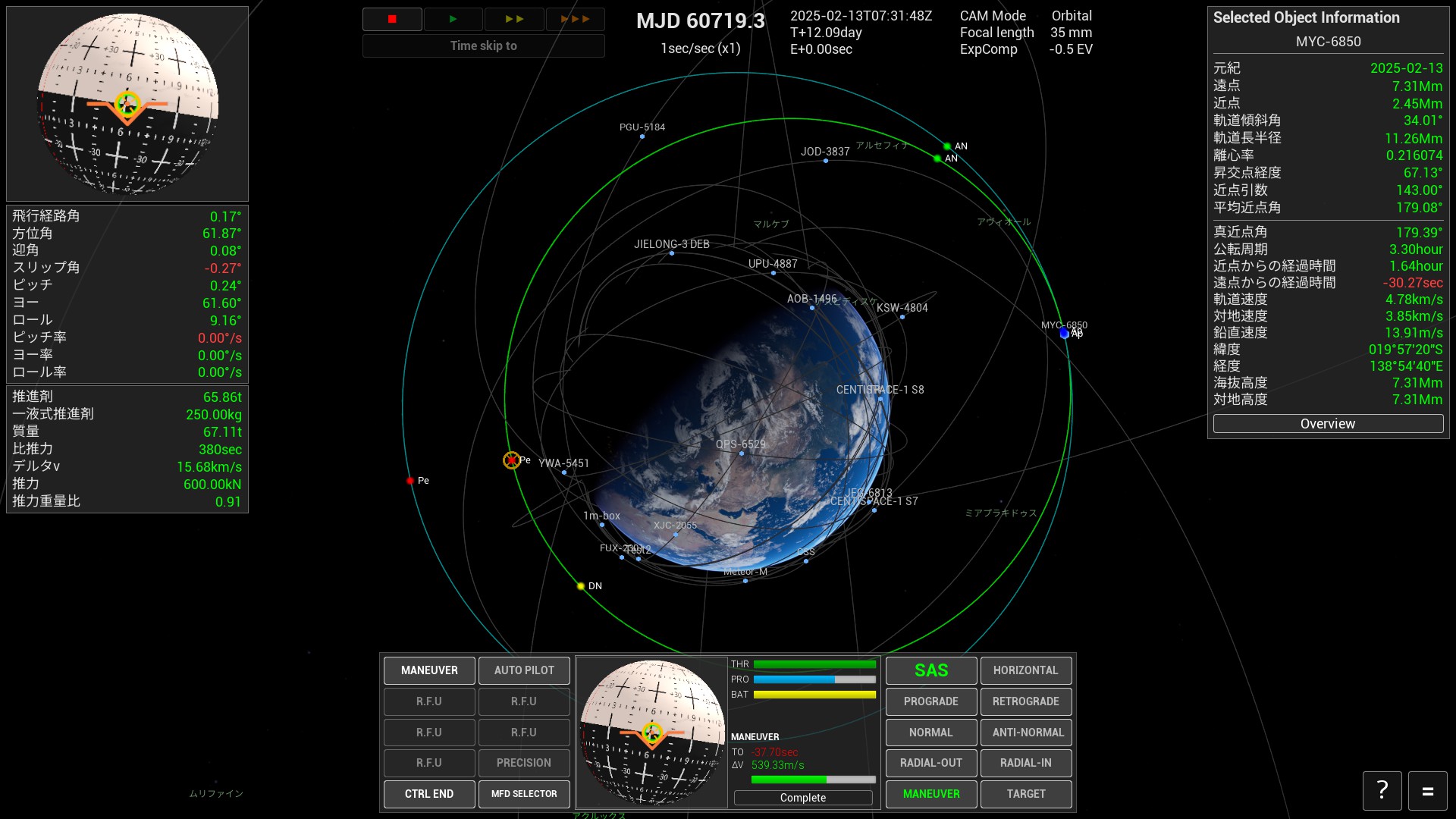Click the double-arrow fast forward button

pos(514,19)
